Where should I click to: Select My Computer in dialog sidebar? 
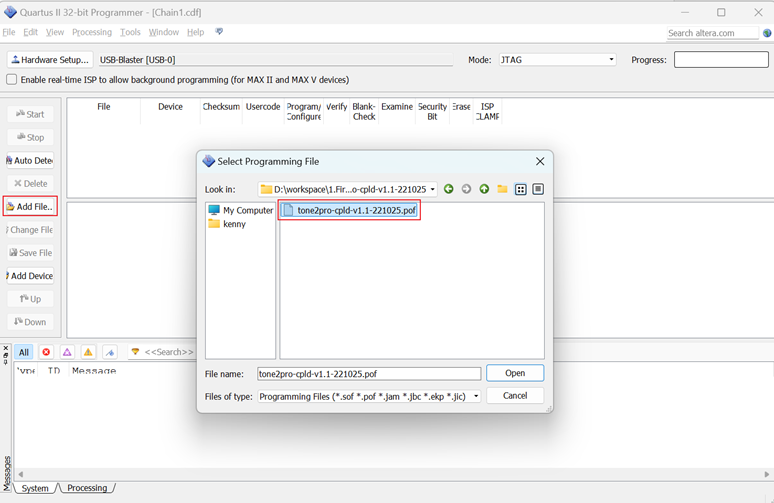tap(240, 210)
